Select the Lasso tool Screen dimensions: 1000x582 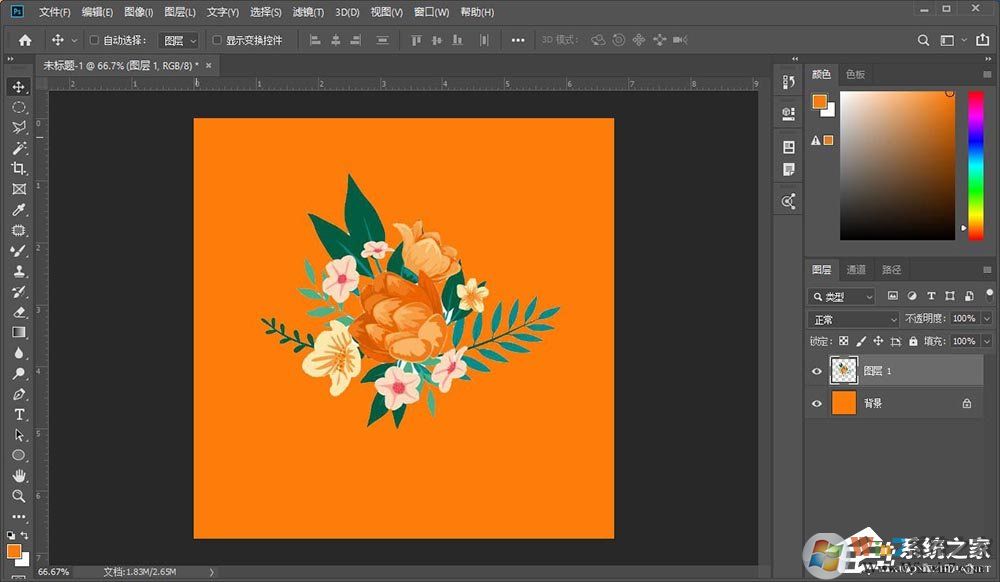[18, 127]
